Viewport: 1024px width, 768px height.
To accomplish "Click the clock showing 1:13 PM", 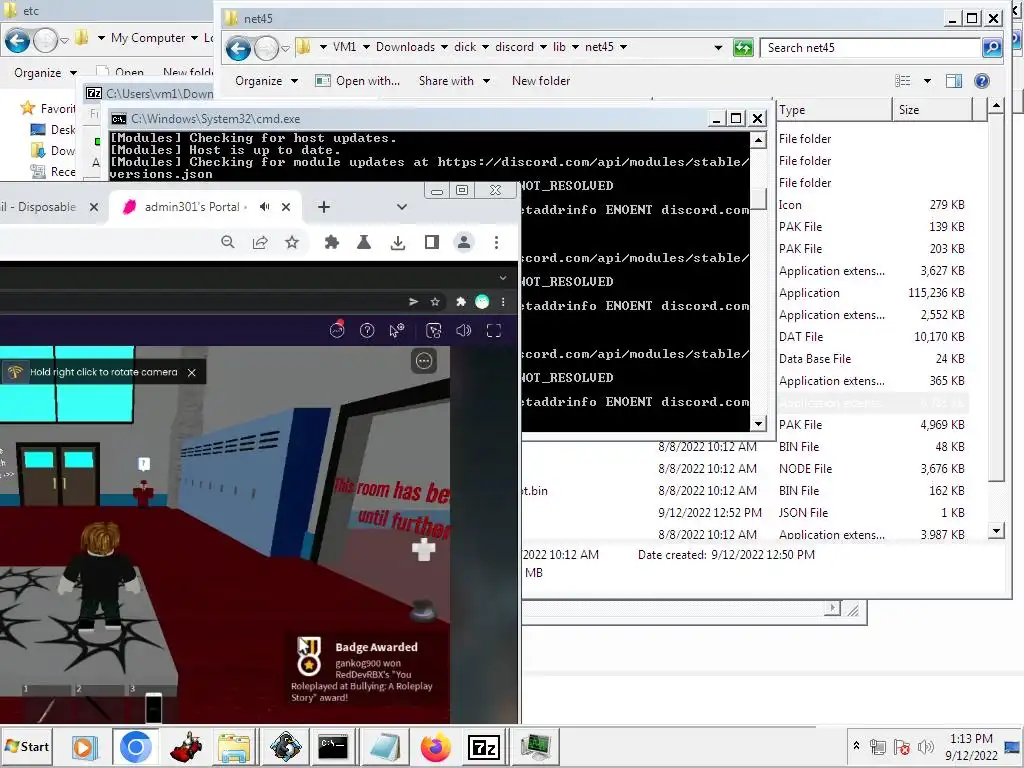I will coord(971,739).
